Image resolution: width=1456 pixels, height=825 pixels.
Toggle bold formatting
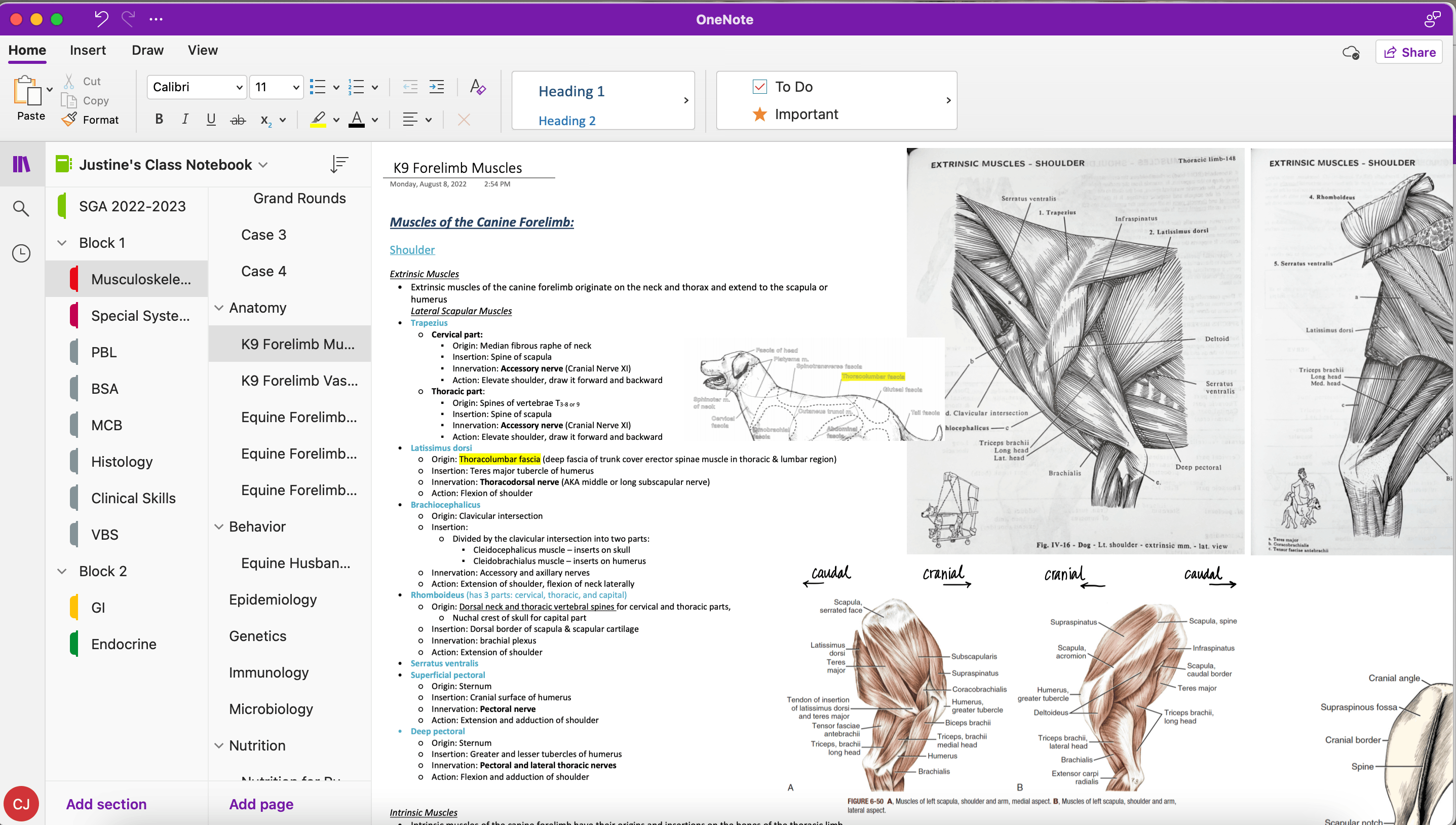click(x=159, y=119)
